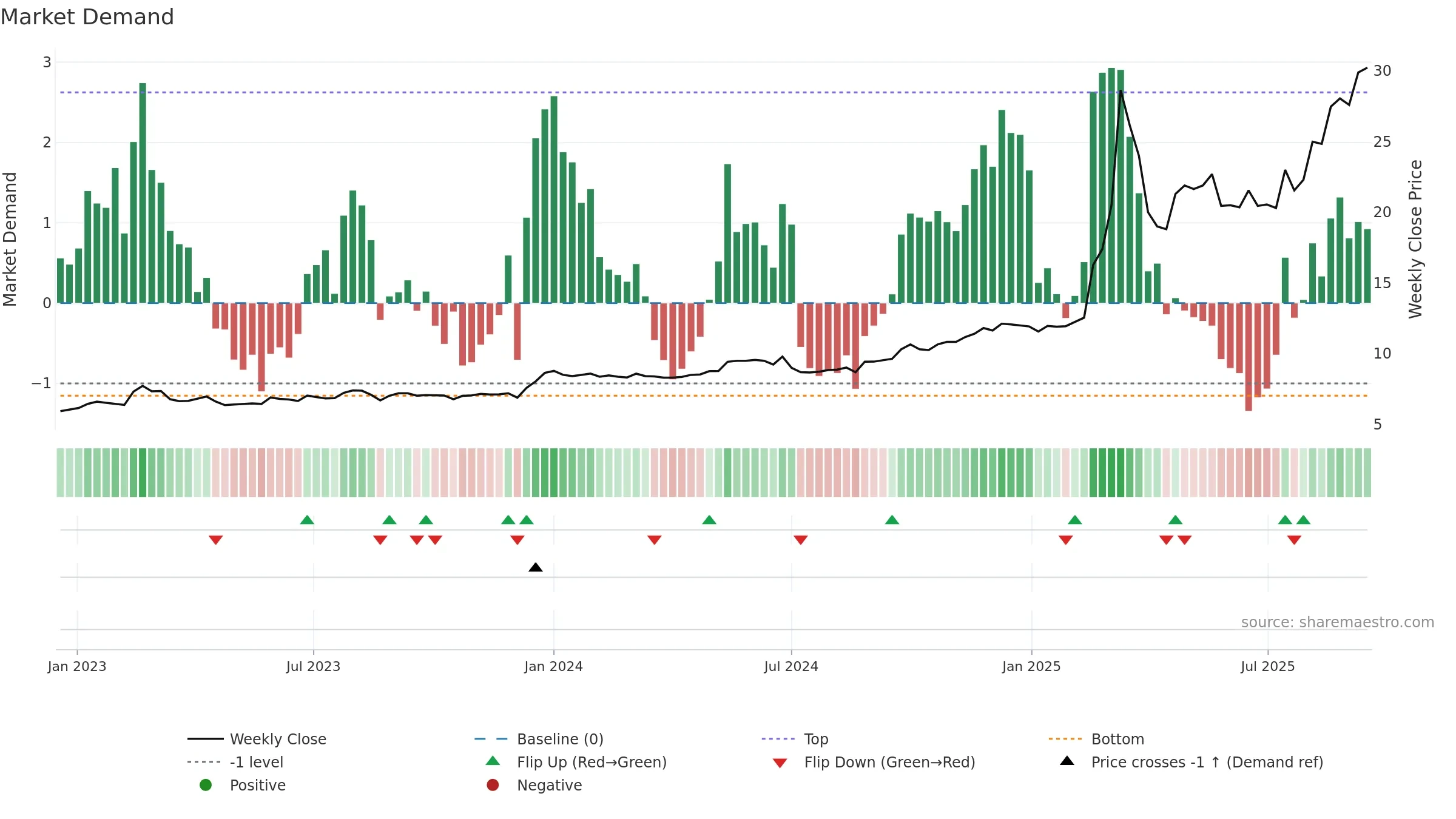Toggle the Baseline (0) legend label
The height and width of the screenshot is (819, 1456).
click(x=560, y=739)
